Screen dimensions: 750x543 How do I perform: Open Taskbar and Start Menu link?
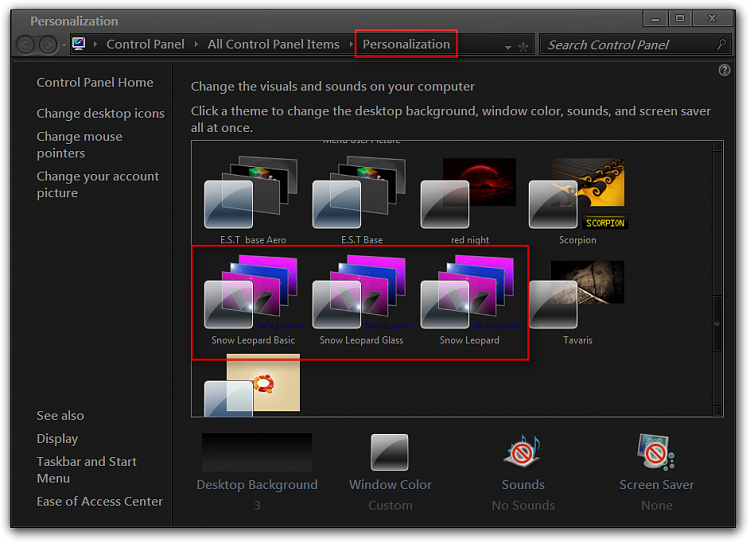tap(87, 470)
